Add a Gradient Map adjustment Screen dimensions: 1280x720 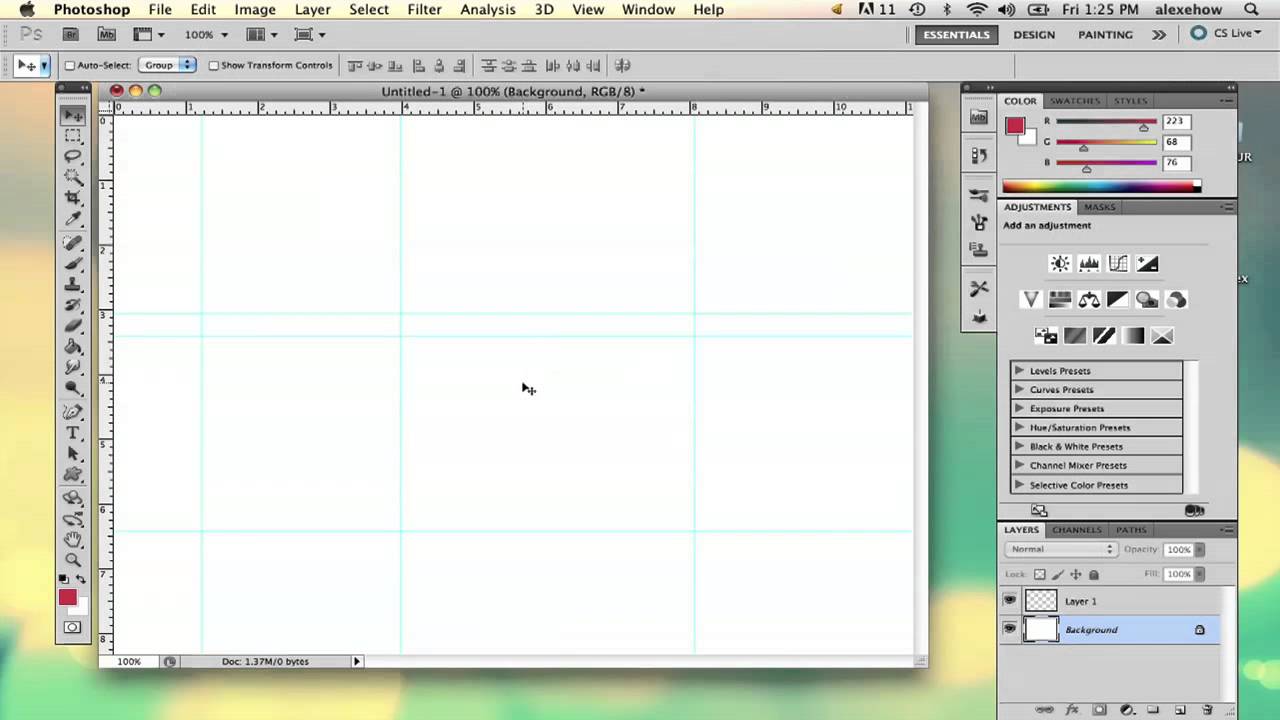click(1133, 336)
